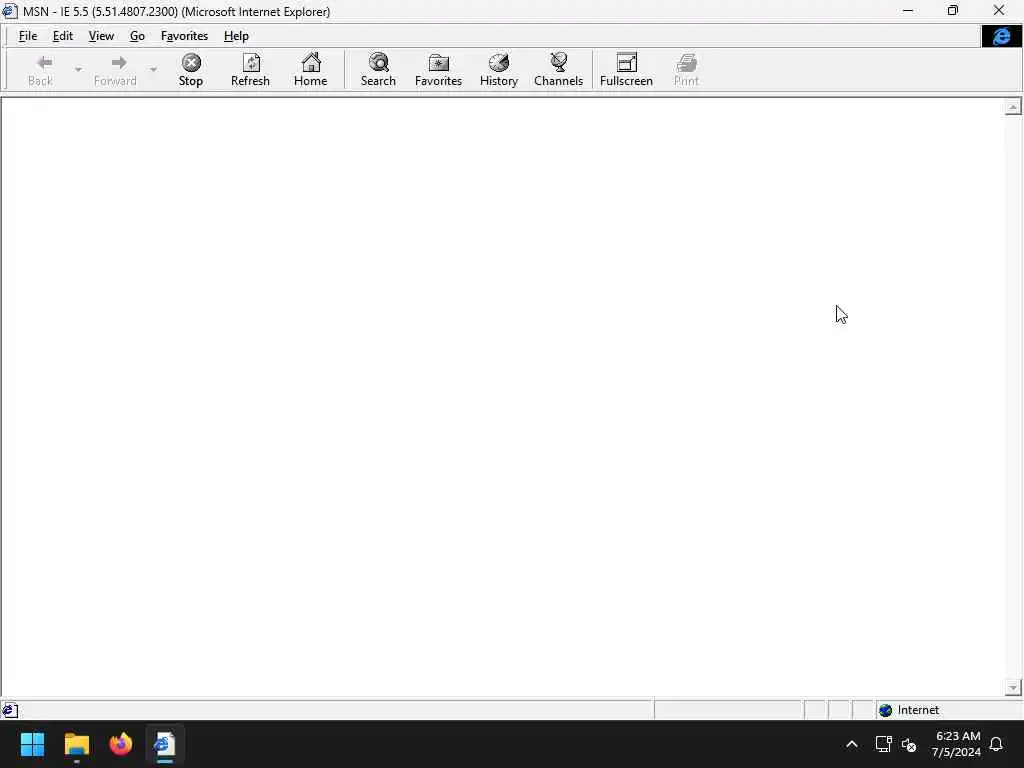Restore down the Internet Explorer window
This screenshot has width=1024, height=768.
point(953,10)
